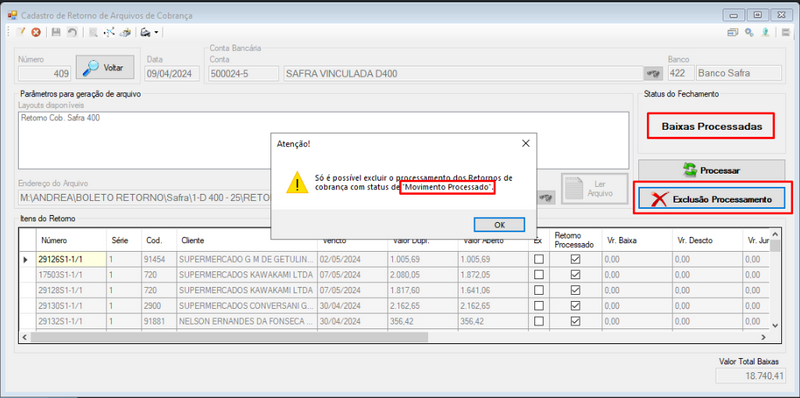This screenshot has width=800, height=398.
Task: Toggle Retorno Processado for row 29126S1-1/1
Action: (576, 259)
